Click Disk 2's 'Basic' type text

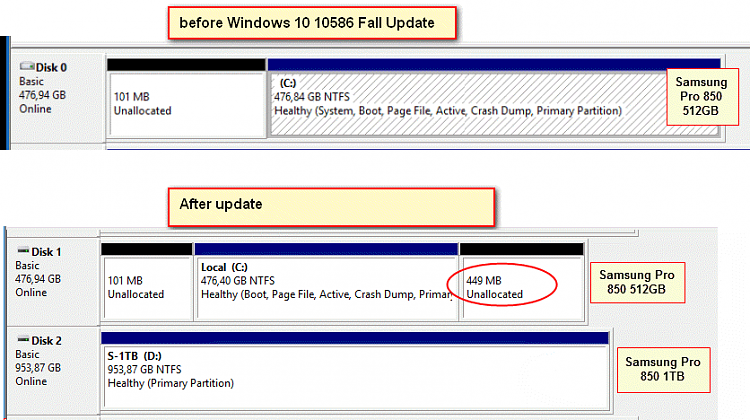[x=27, y=354]
